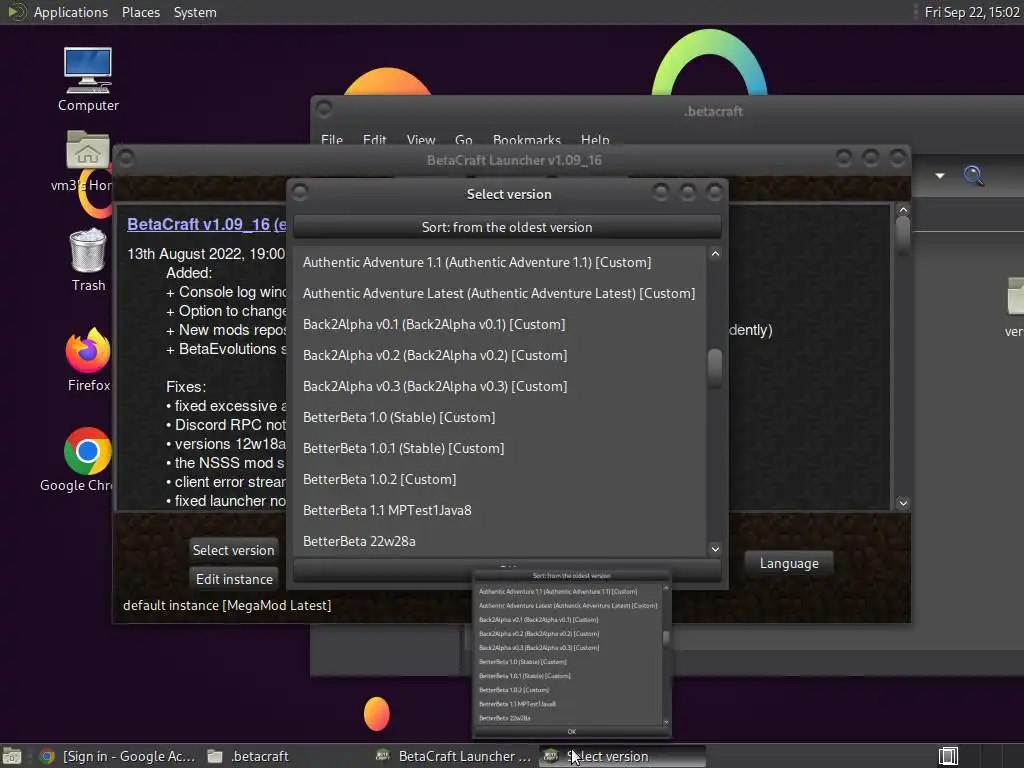
Task: Click the version list scrollbar thumb
Action: click(715, 368)
